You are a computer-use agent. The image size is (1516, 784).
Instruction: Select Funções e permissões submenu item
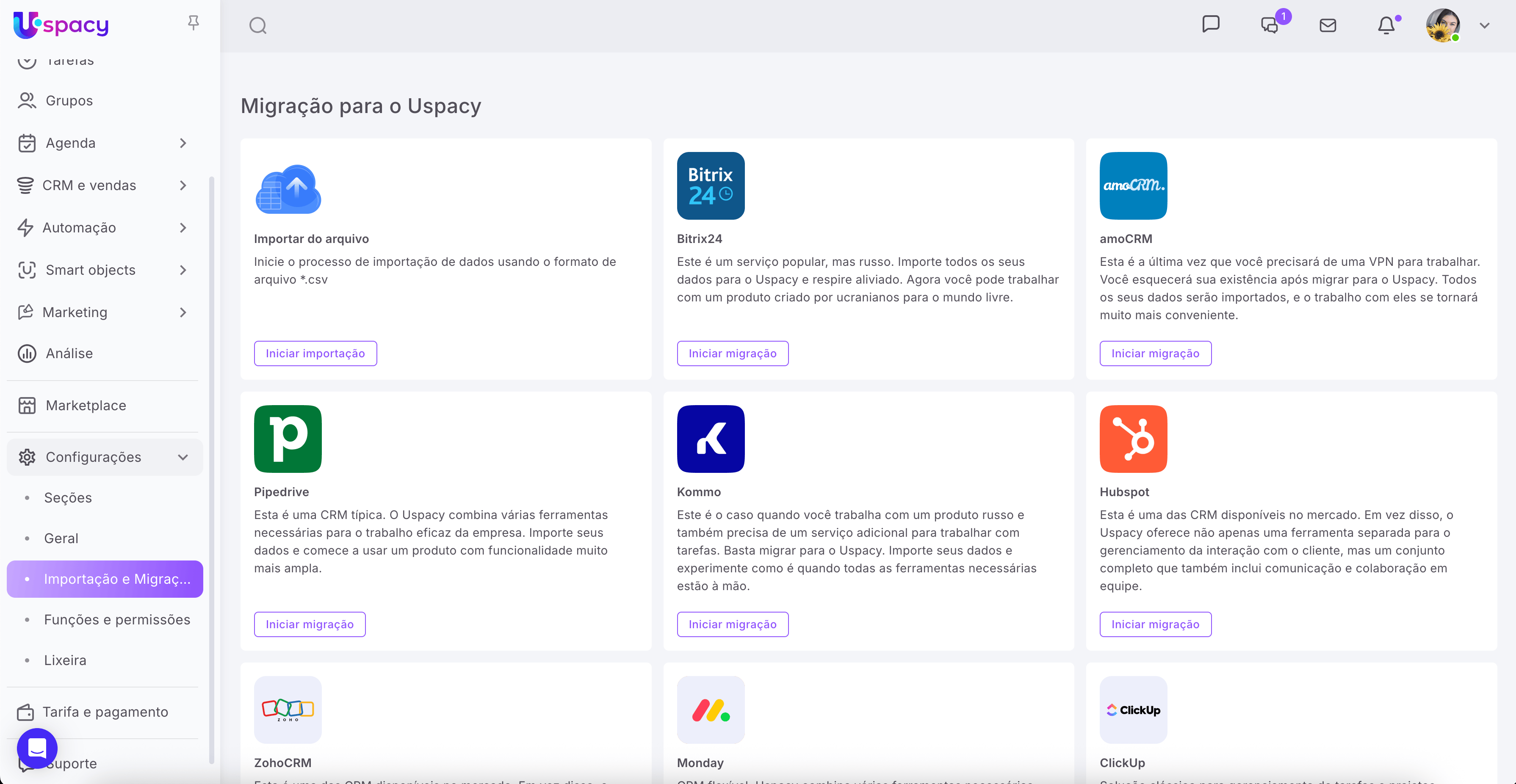click(x=117, y=619)
